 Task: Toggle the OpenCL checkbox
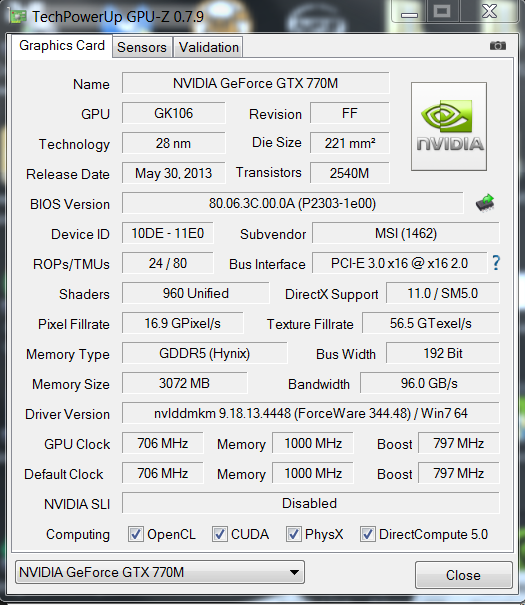[x=136, y=534]
